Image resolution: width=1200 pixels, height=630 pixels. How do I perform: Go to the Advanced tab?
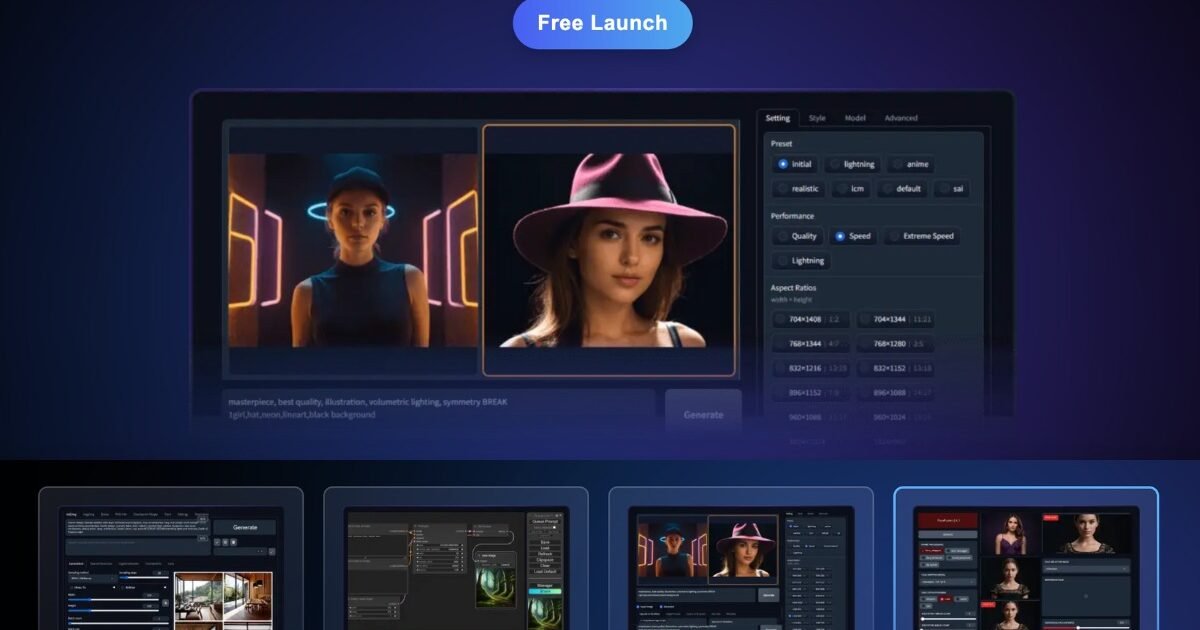click(x=900, y=118)
